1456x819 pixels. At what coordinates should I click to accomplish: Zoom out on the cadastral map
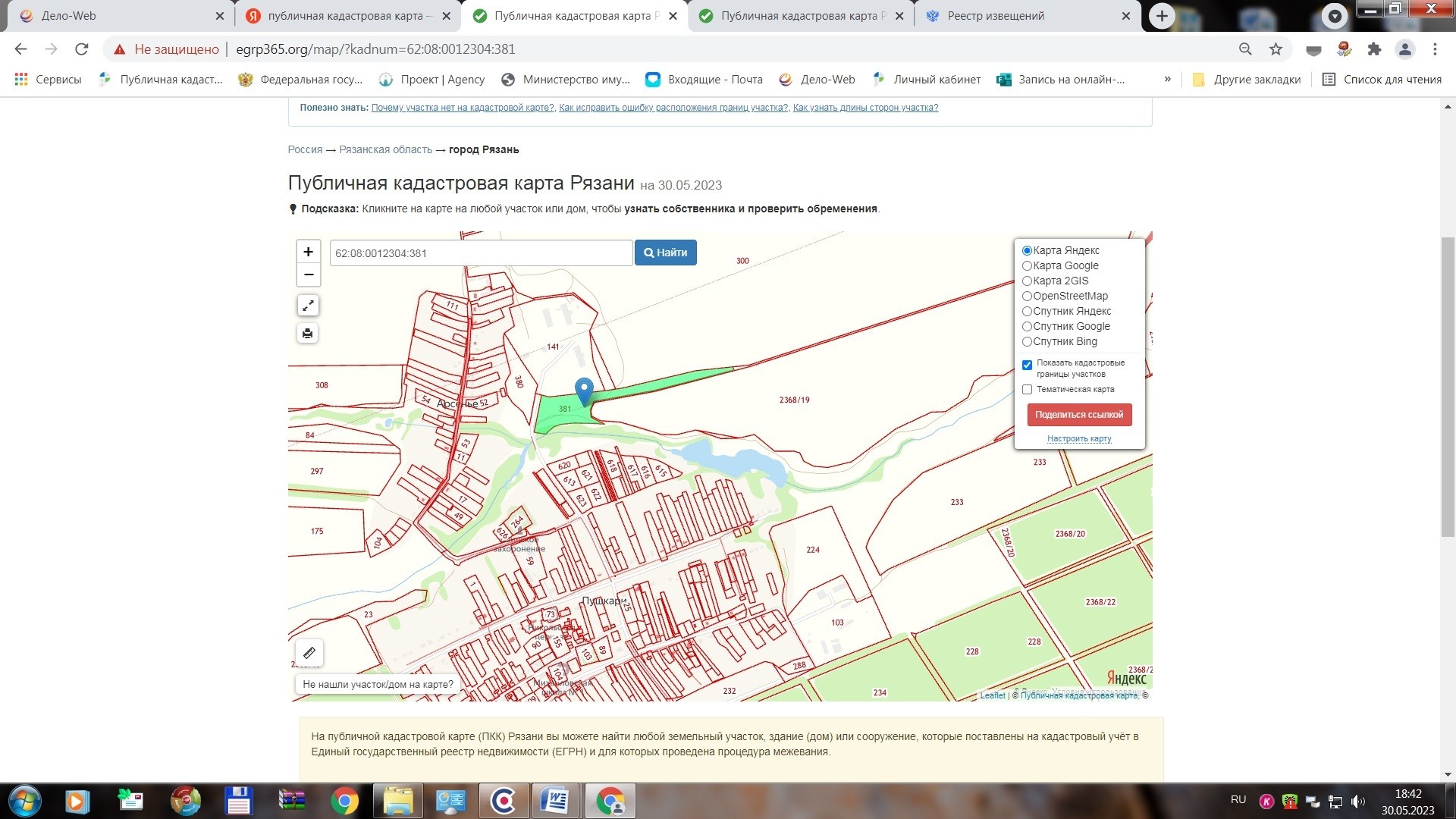tap(308, 275)
